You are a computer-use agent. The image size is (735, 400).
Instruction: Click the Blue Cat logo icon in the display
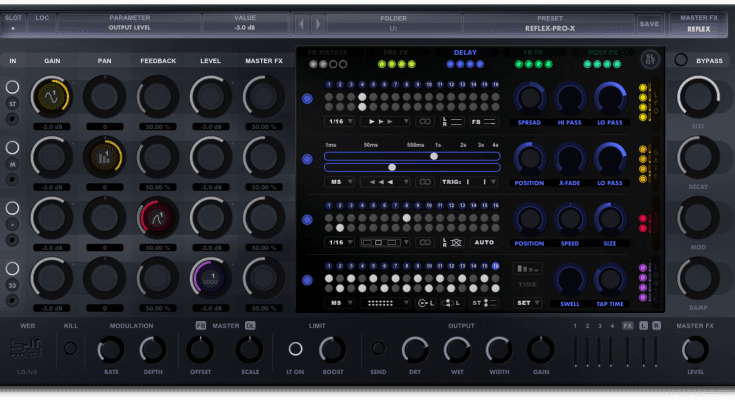(x=649, y=58)
